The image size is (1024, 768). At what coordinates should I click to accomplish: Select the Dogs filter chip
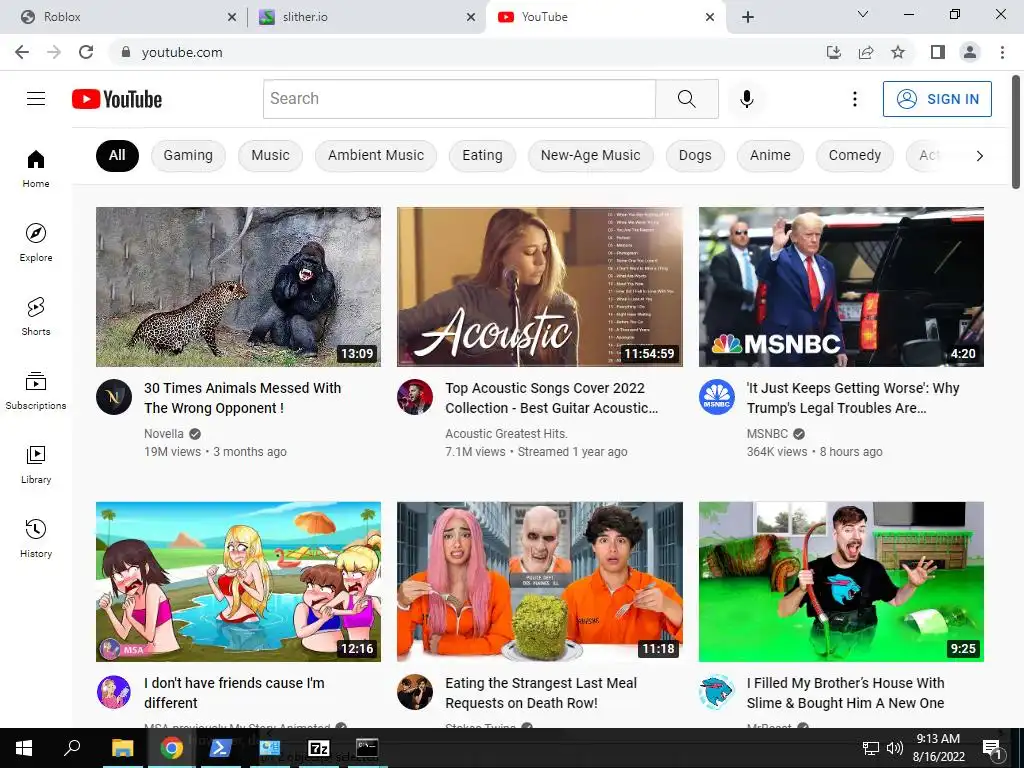(695, 155)
